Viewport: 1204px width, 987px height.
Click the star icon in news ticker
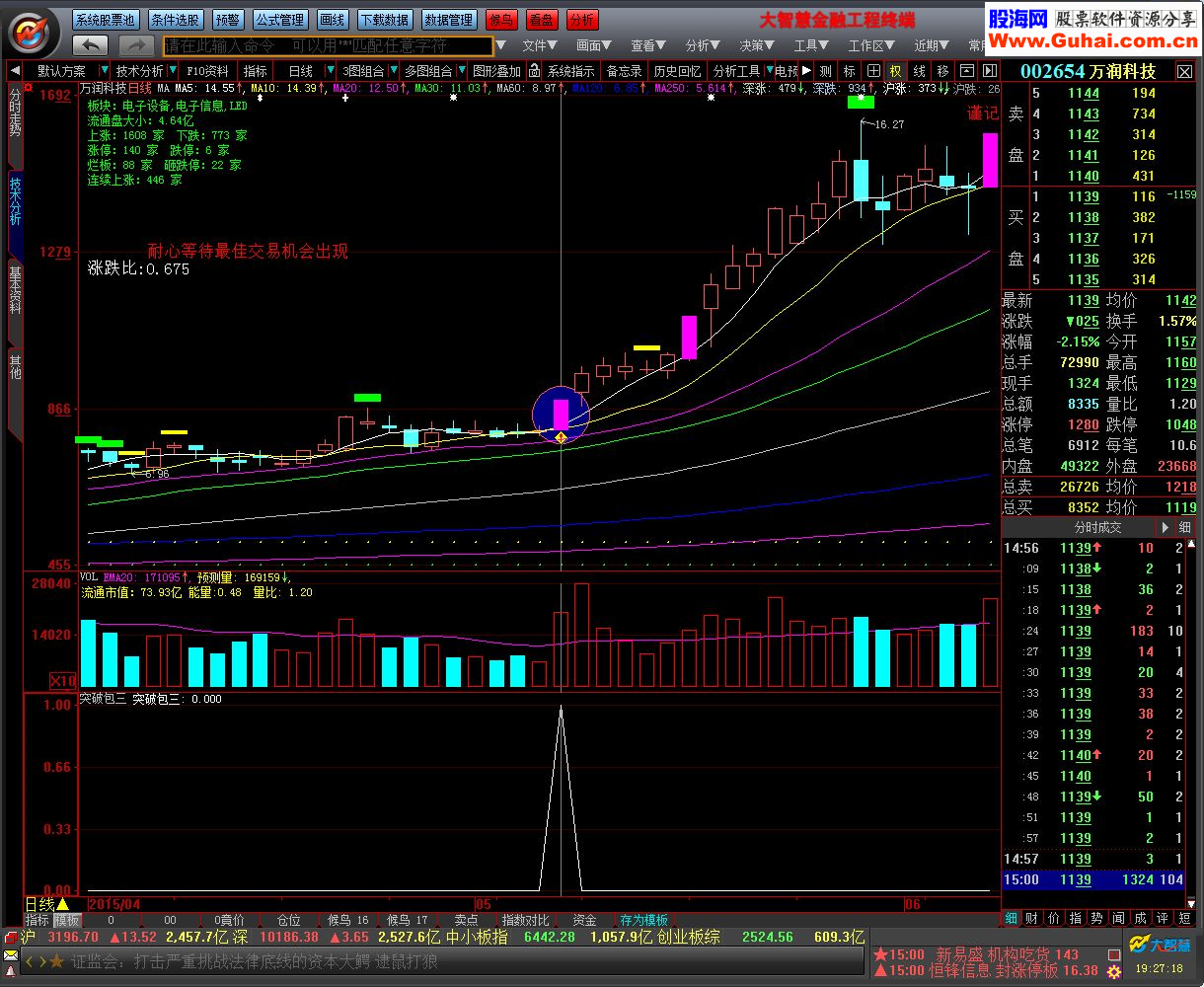click(56, 960)
